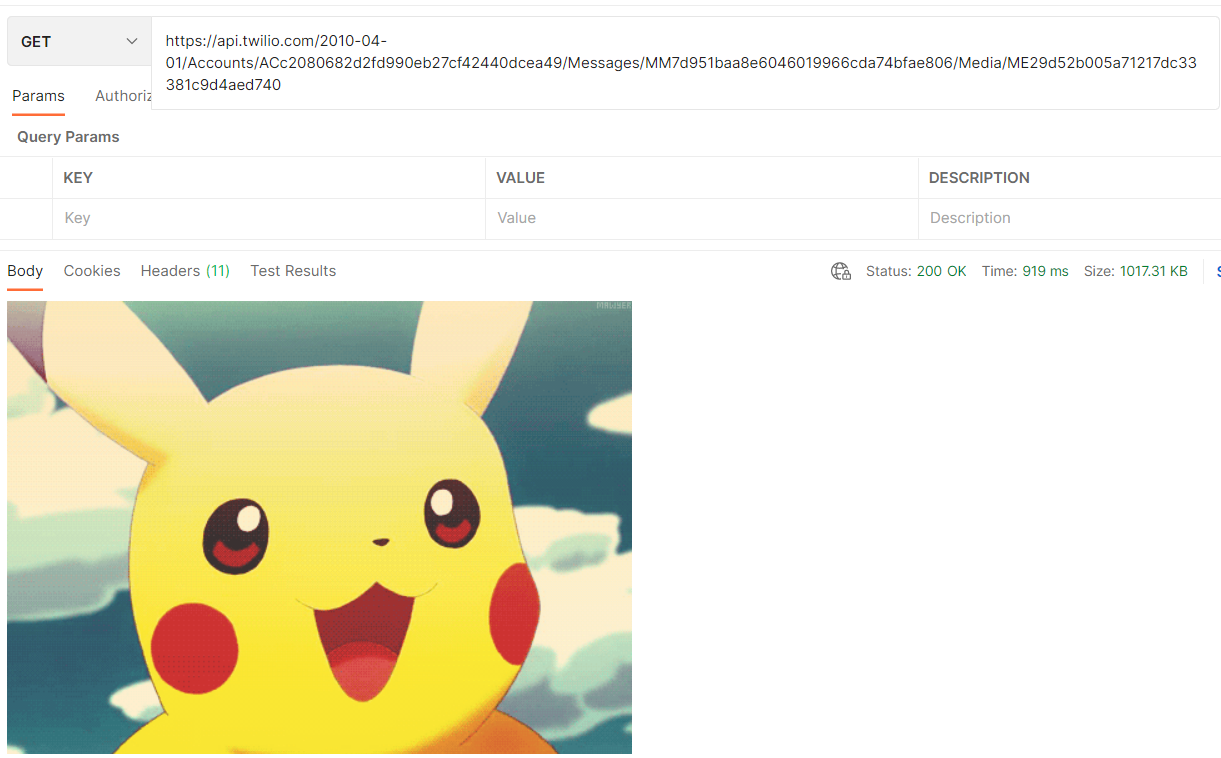The width and height of the screenshot is (1221, 758).
Task: Click the network globe icon beside Status
Action: [841, 271]
